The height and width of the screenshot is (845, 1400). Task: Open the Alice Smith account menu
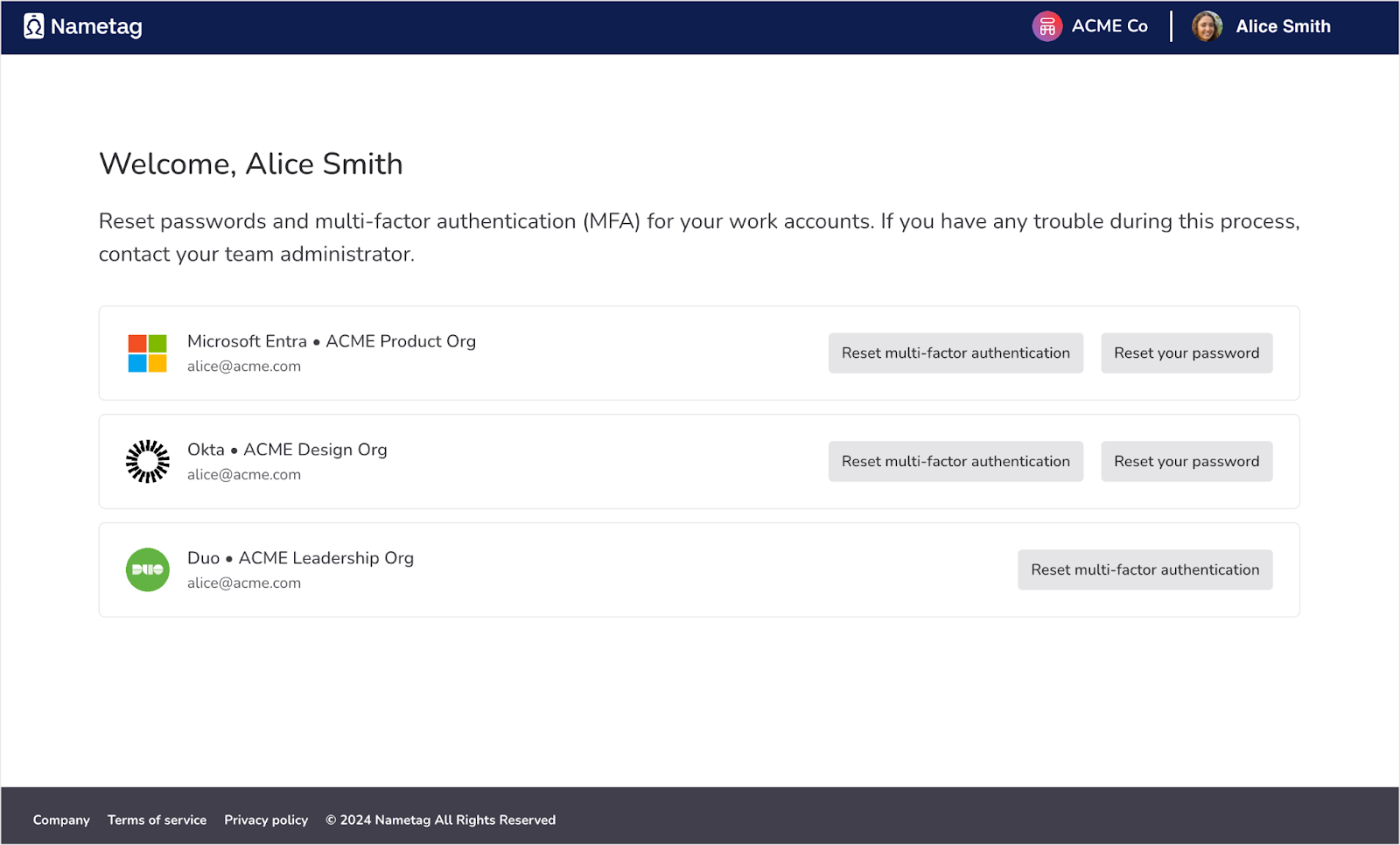tap(1283, 26)
